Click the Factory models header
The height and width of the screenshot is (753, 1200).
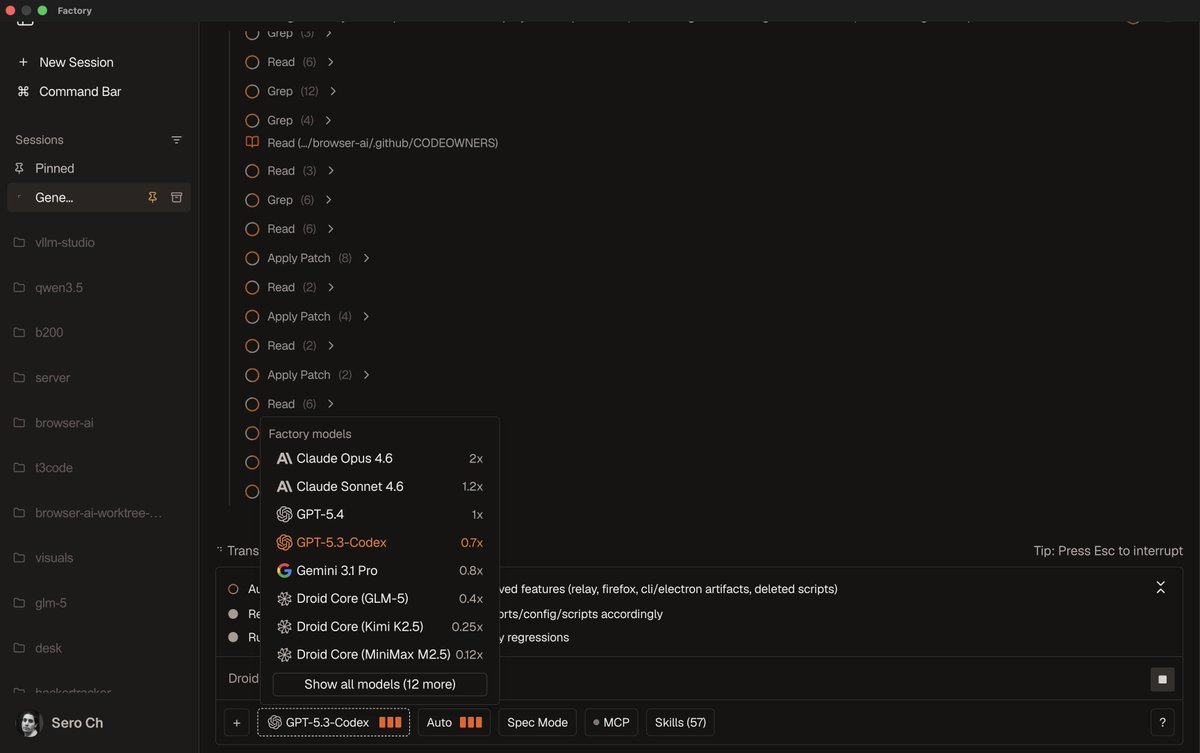coord(310,434)
